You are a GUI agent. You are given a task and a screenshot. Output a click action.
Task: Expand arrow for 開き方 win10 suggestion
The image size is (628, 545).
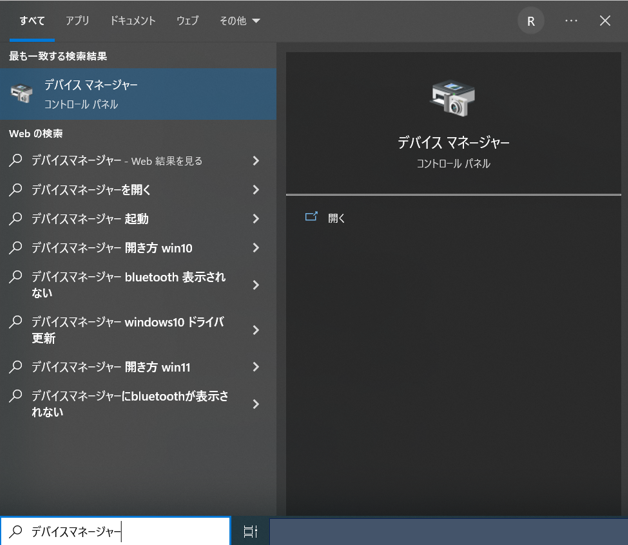point(256,248)
